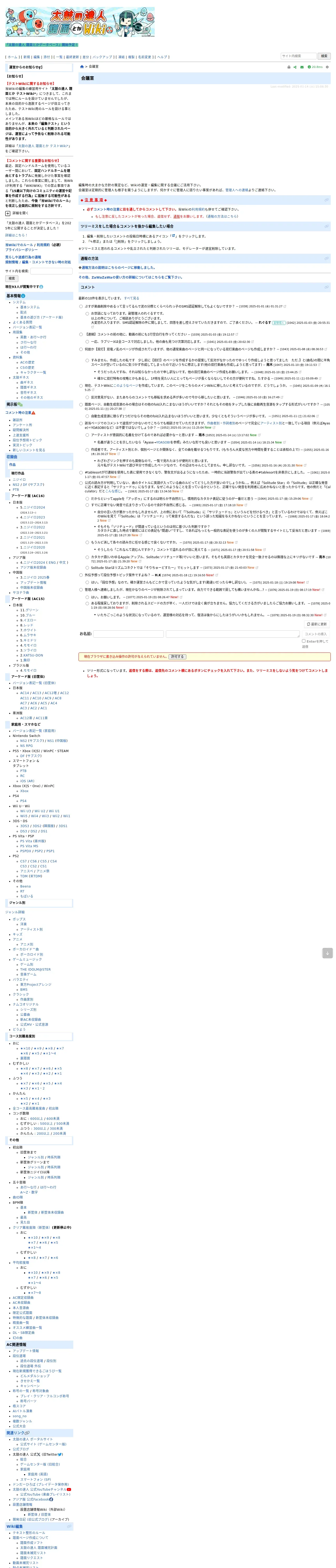Select radio for comment 外伝予想って段位予想トピック [1074]

pyautogui.click(x=81, y=575)
